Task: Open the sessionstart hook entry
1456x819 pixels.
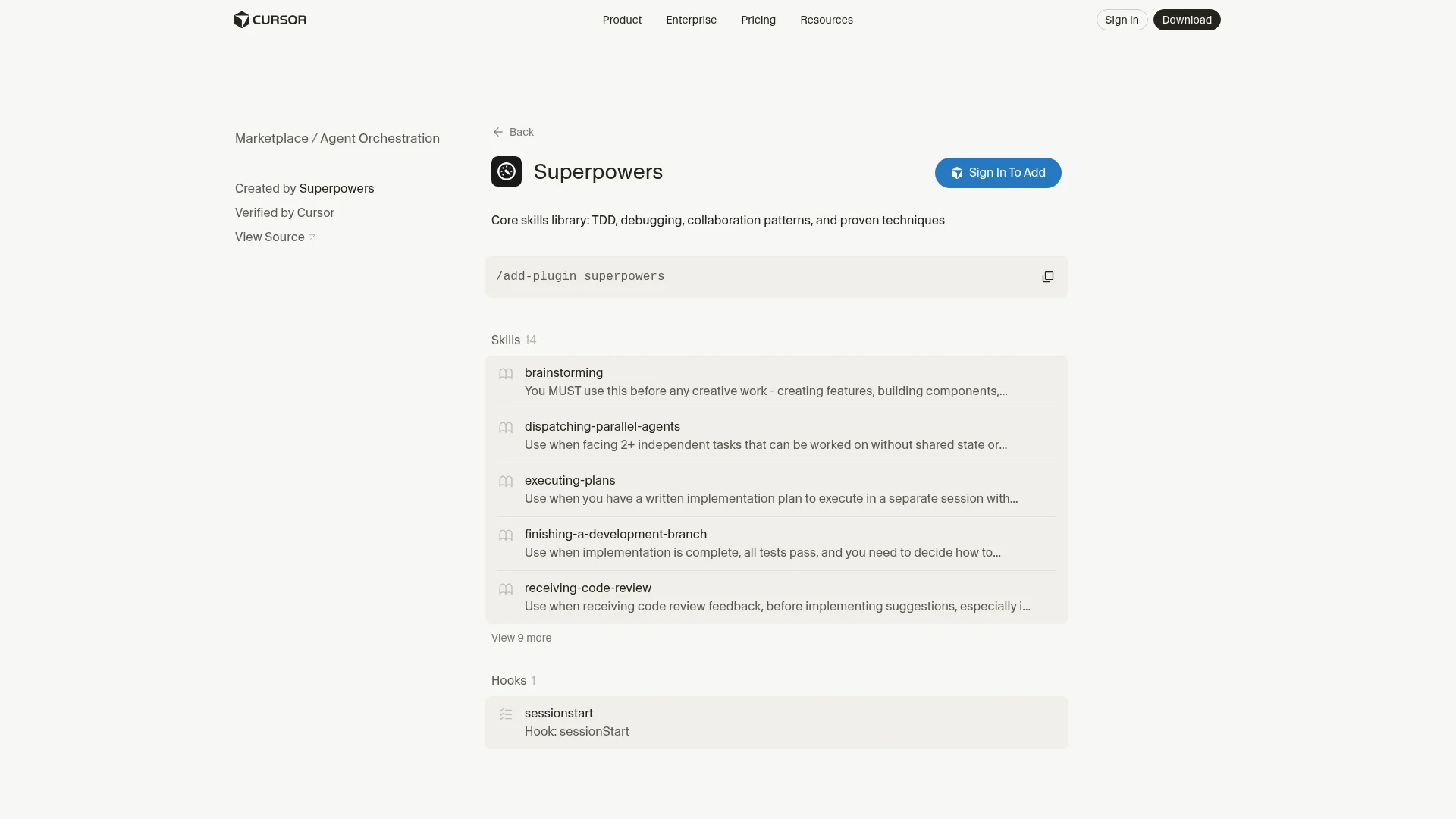Action: pyautogui.click(x=777, y=723)
